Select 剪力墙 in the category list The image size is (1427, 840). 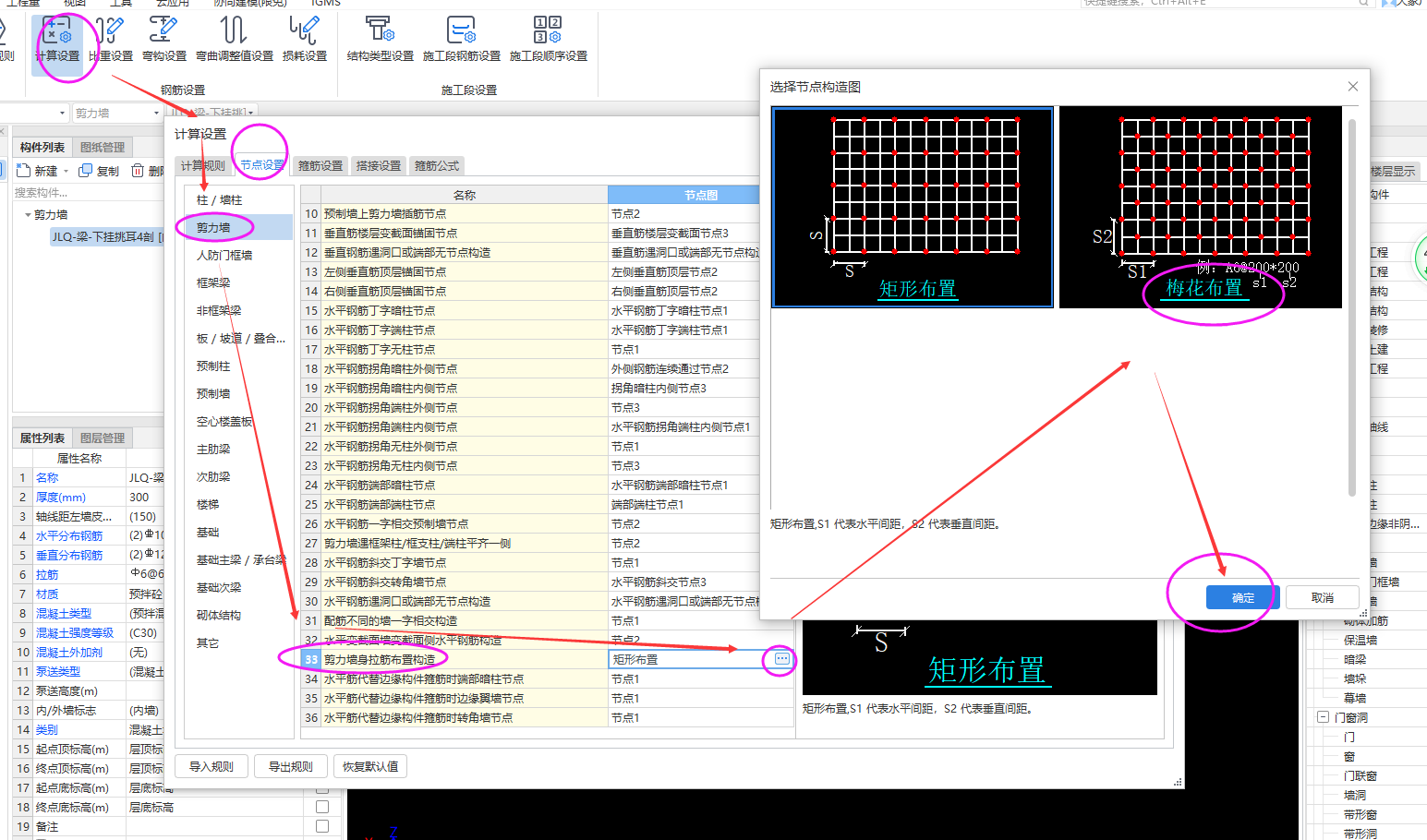click(238, 227)
